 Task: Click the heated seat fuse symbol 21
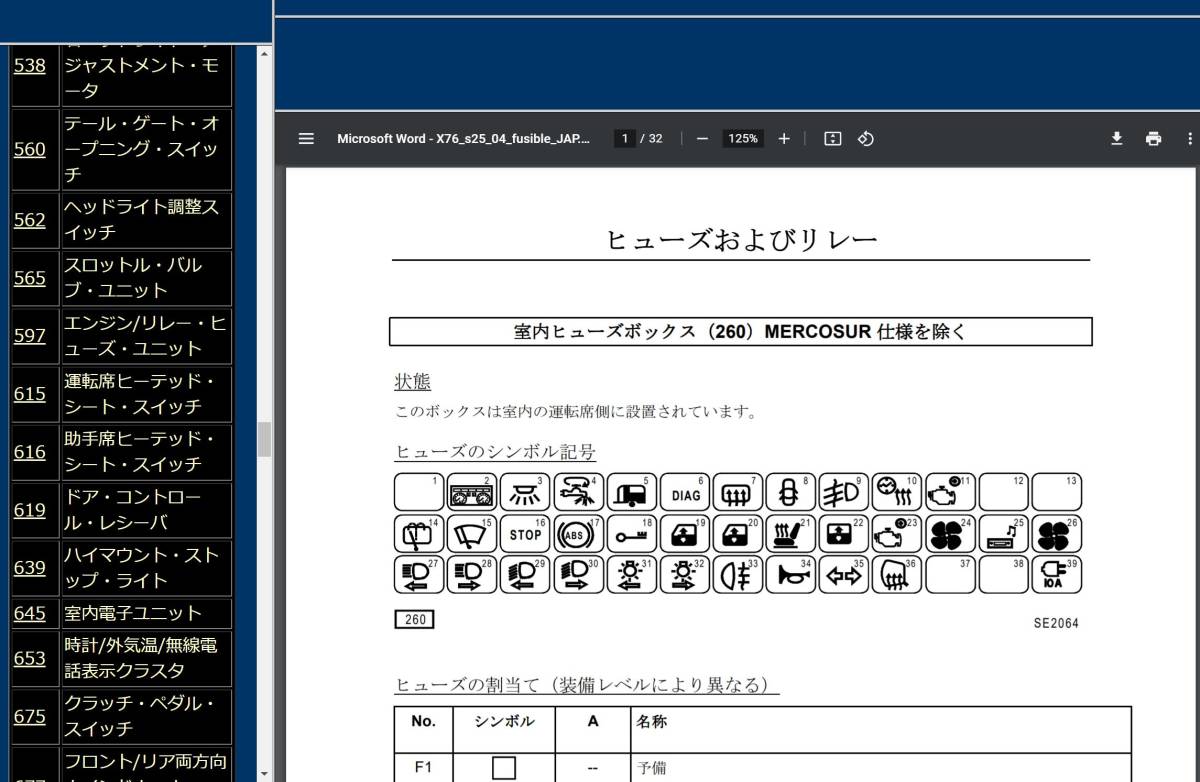click(x=791, y=534)
